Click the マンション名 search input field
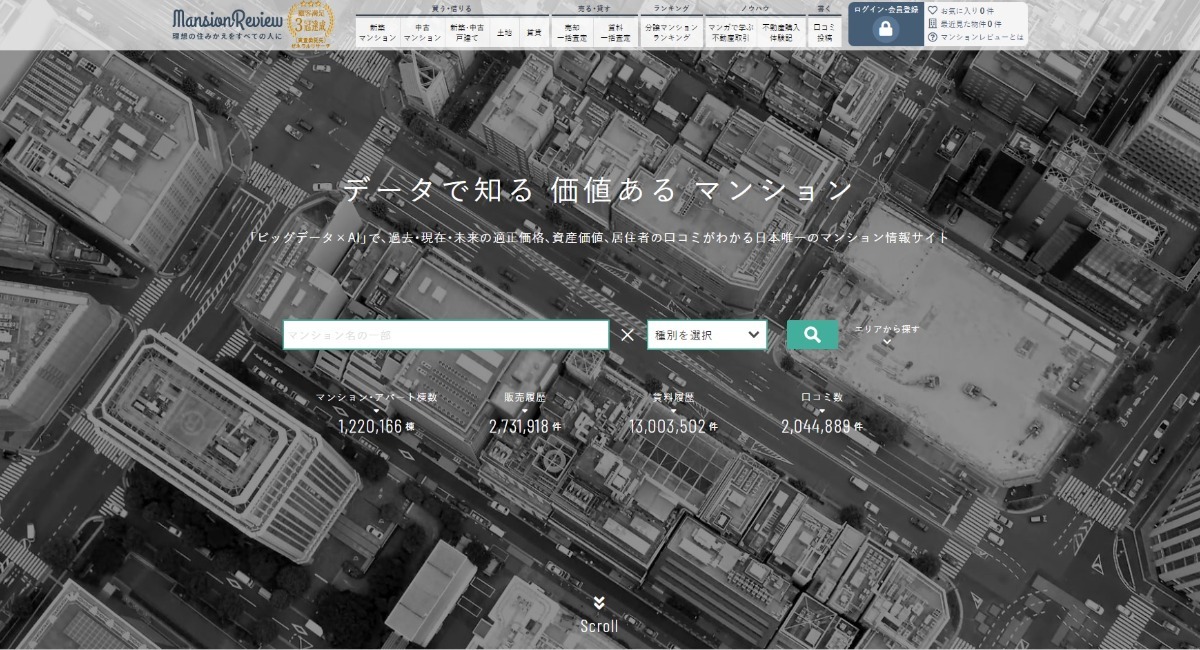 point(445,335)
